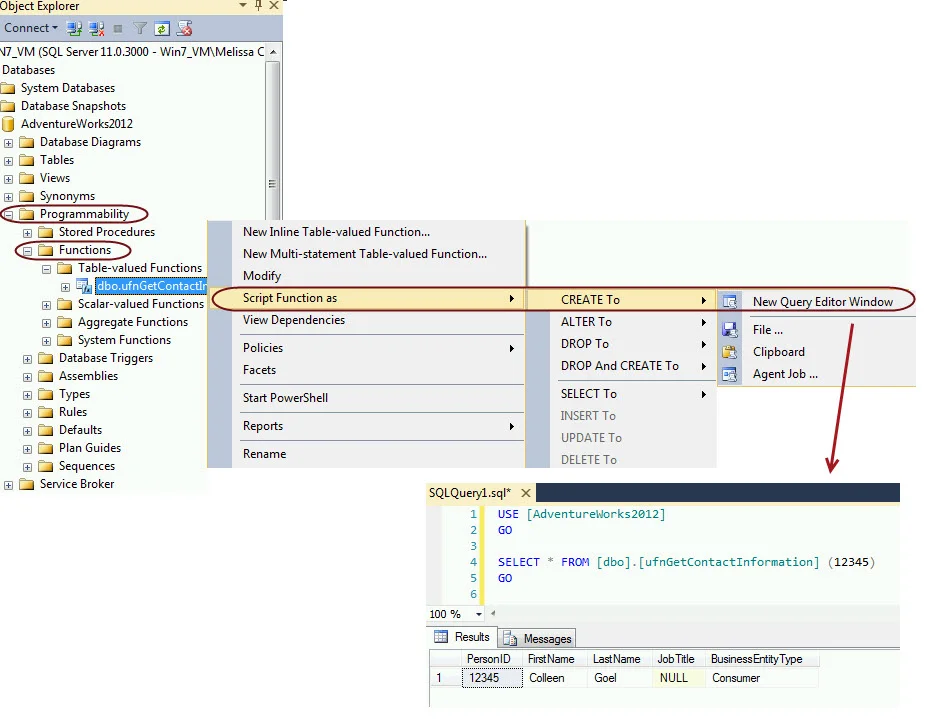
Task: Click the Table-valued Functions folder icon
Action: tap(64, 268)
